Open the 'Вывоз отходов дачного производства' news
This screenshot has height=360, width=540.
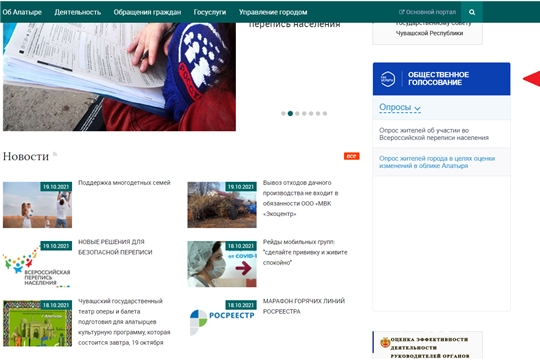(x=300, y=198)
